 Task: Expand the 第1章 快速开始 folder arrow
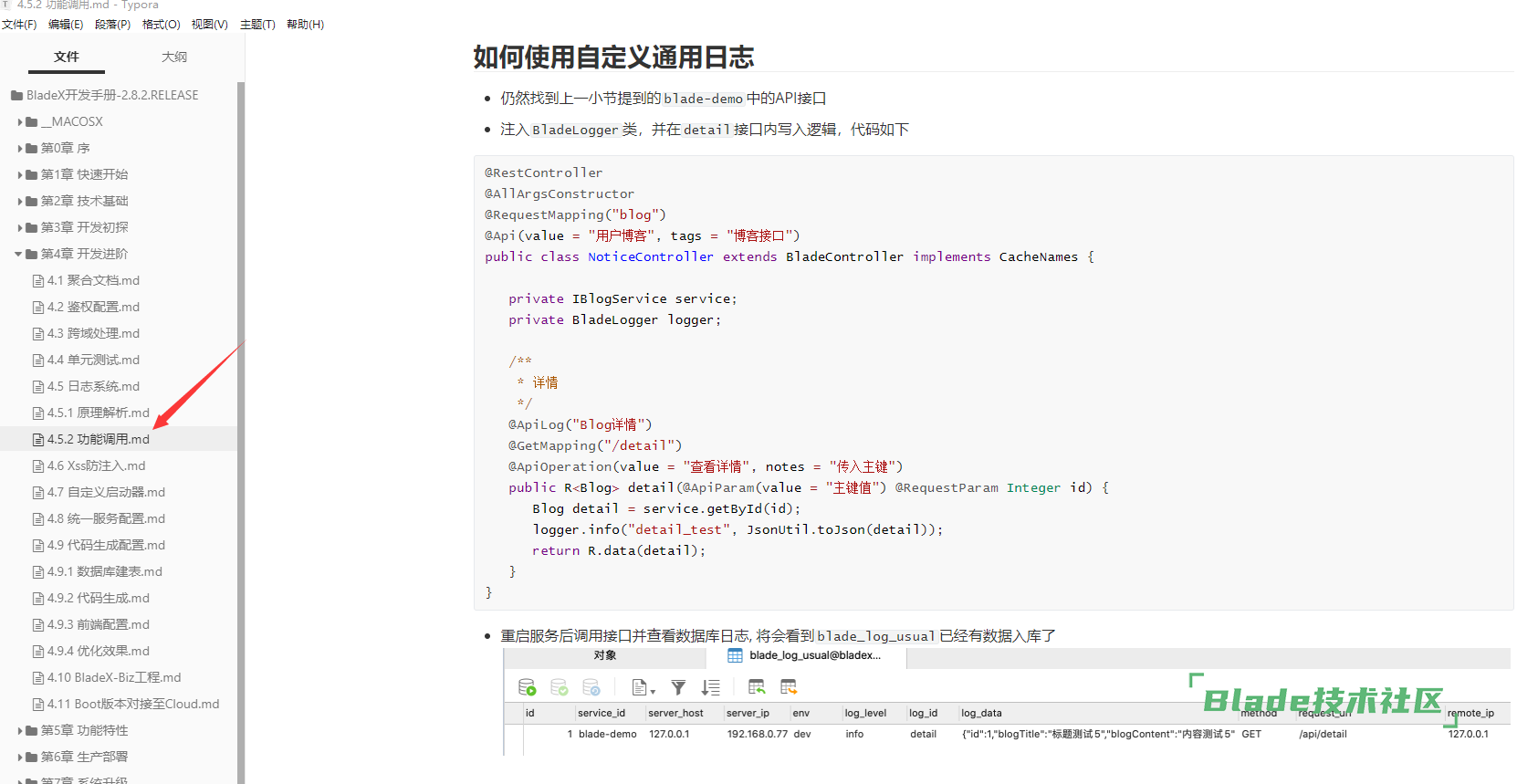point(20,175)
